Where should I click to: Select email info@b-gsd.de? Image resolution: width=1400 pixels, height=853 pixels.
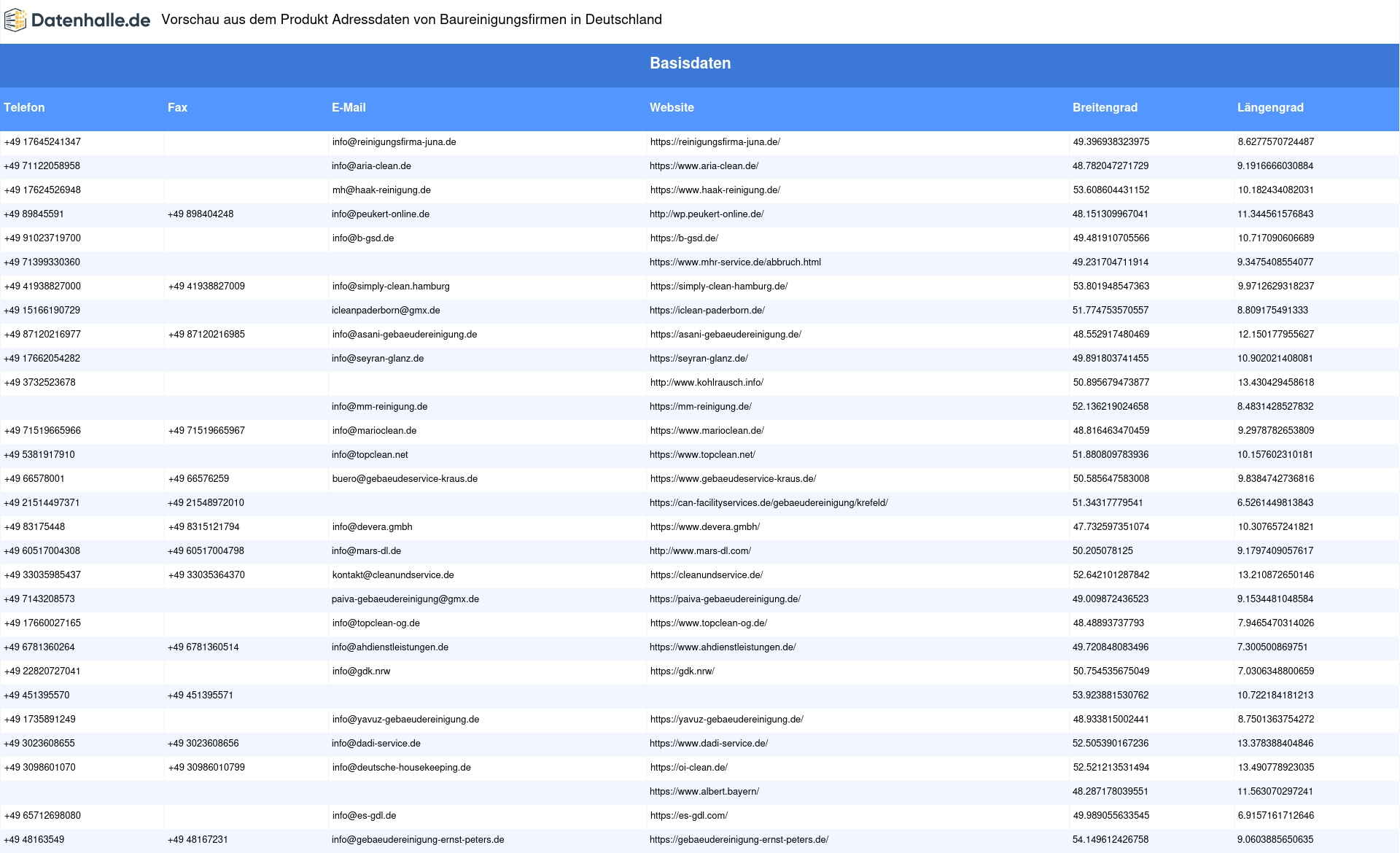point(363,238)
